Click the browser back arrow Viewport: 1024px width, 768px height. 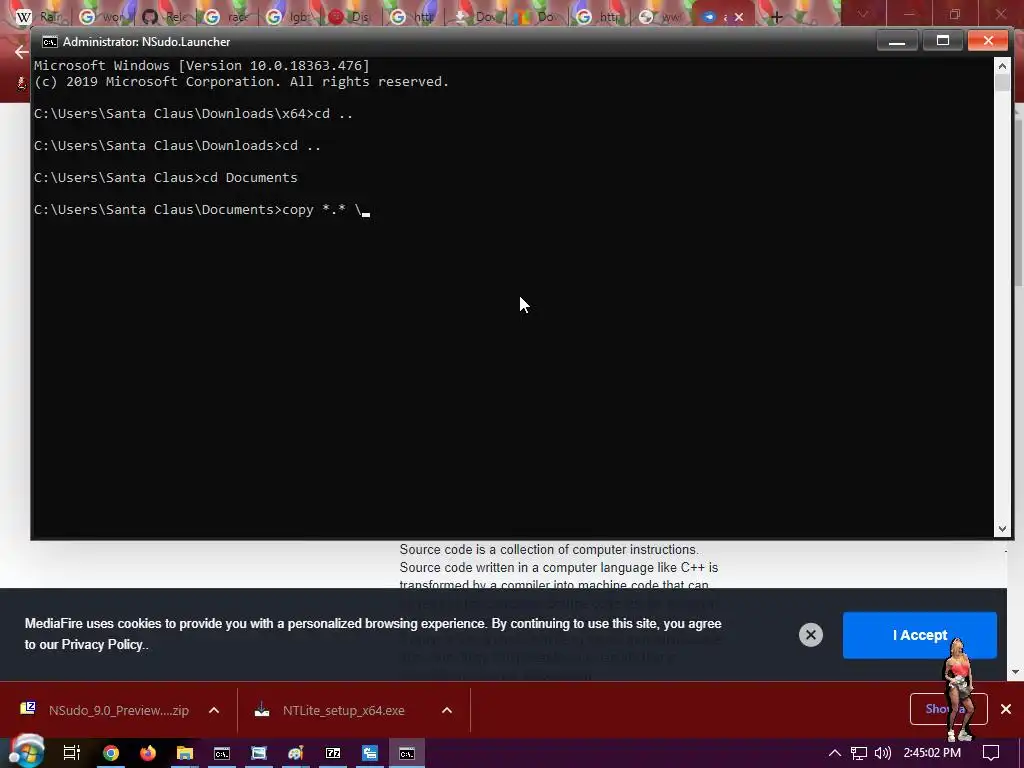pyautogui.click(x=21, y=52)
